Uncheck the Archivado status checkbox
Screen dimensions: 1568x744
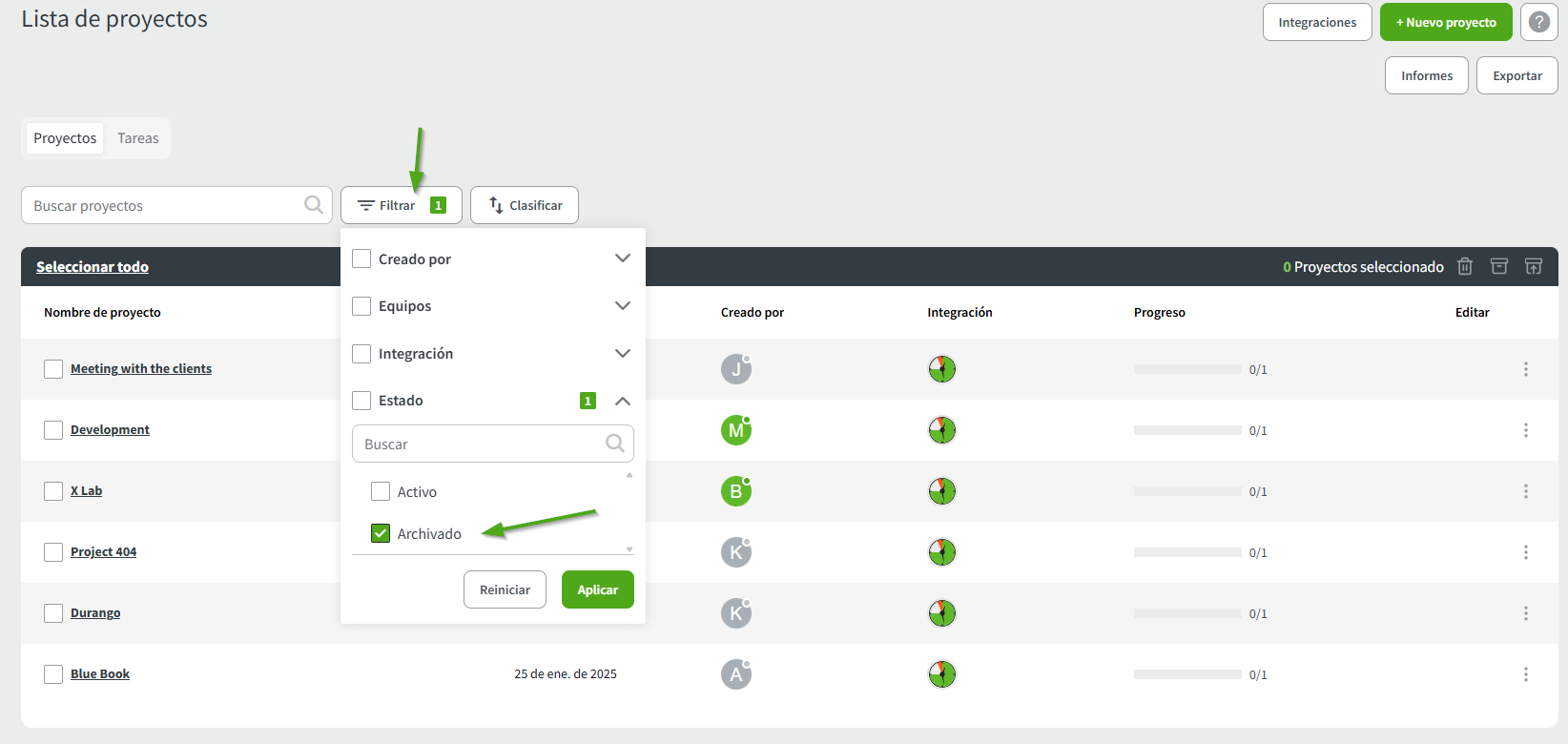click(x=381, y=533)
